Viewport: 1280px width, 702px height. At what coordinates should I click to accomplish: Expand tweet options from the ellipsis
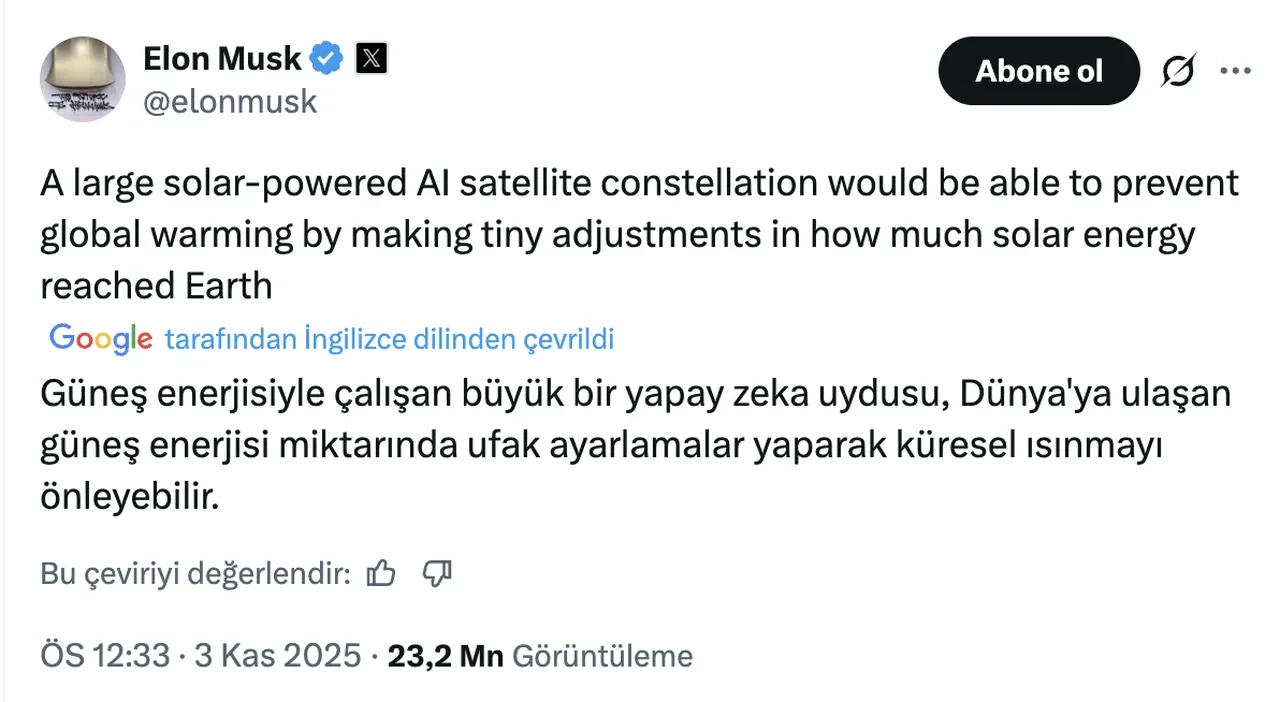click(1236, 70)
